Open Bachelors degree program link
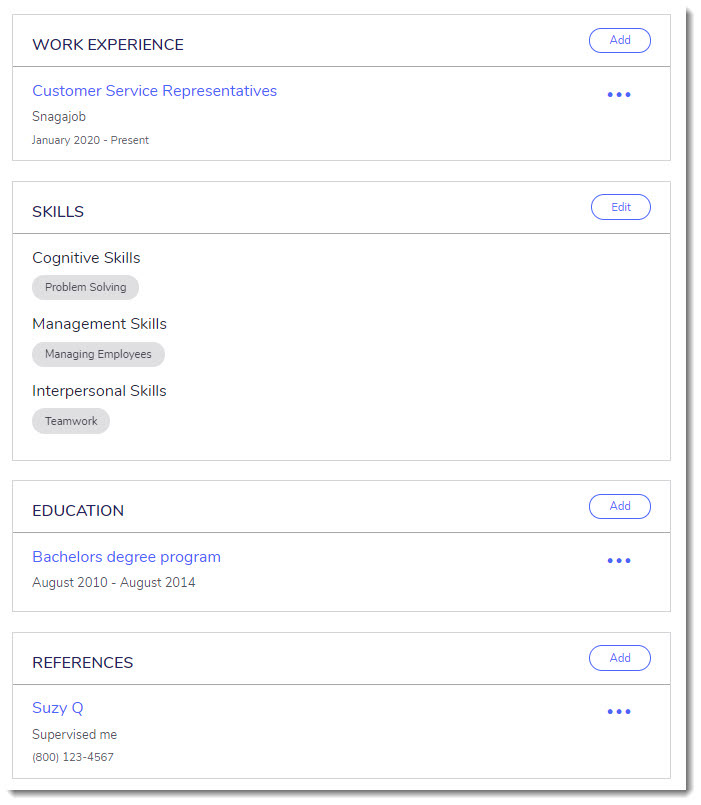 [x=126, y=557]
